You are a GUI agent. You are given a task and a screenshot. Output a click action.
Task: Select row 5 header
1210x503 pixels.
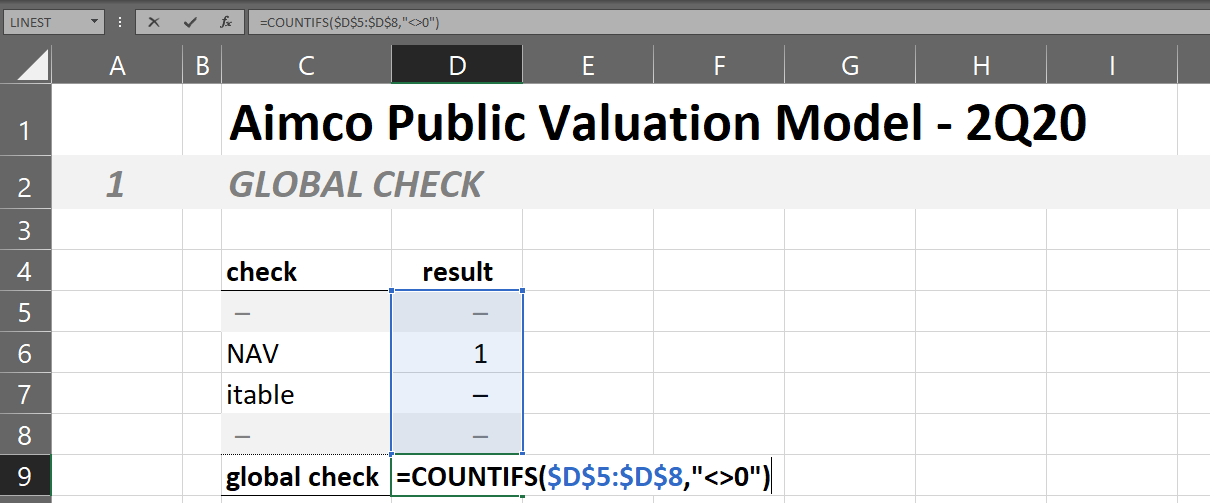(x=25, y=312)
